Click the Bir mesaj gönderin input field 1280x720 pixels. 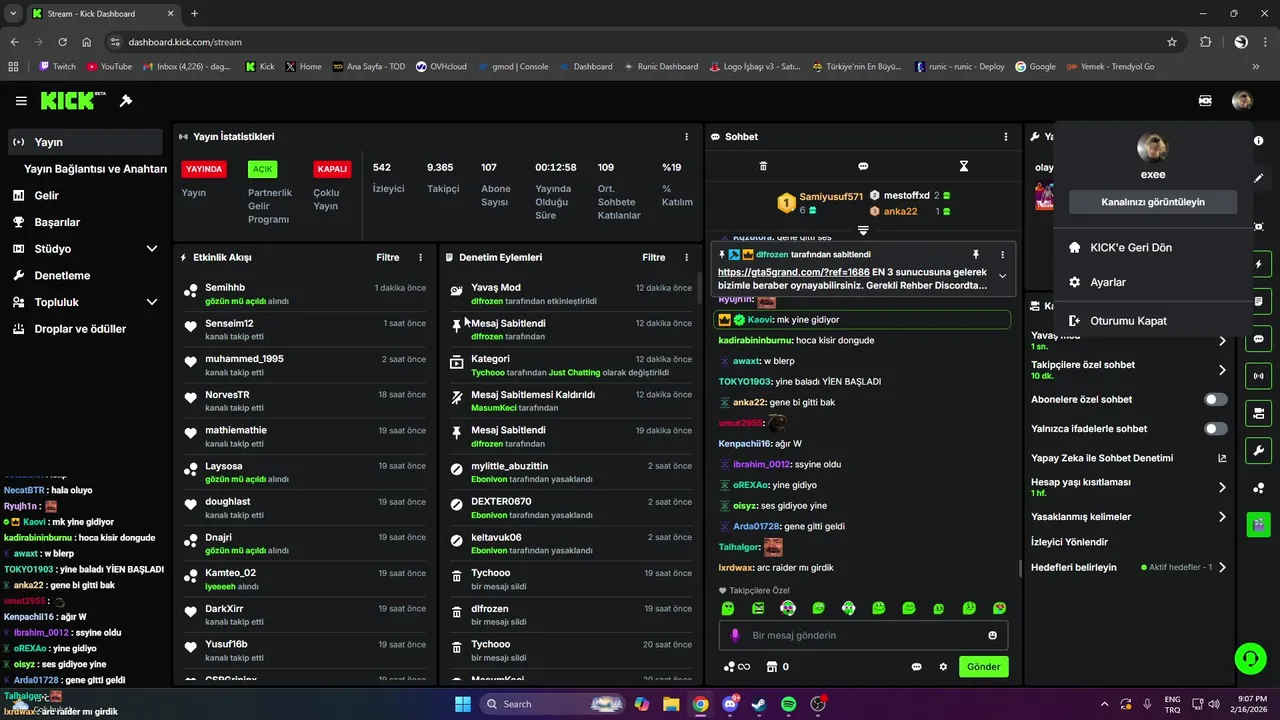pos(863,635)
